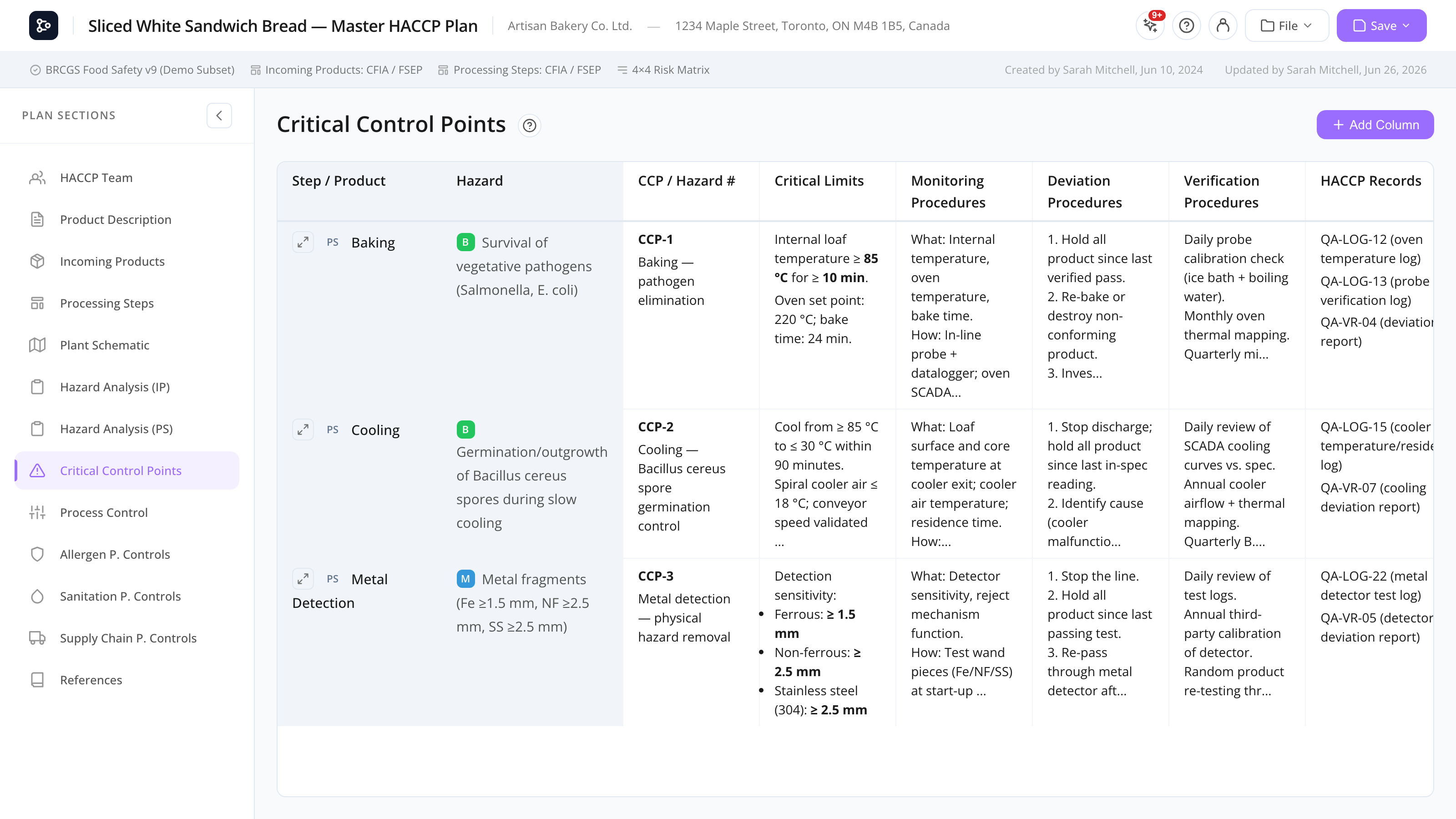Click the plan title in header
Image resolution: width=1456 pixels, height=819 pixels.
(x=283, y=25)
